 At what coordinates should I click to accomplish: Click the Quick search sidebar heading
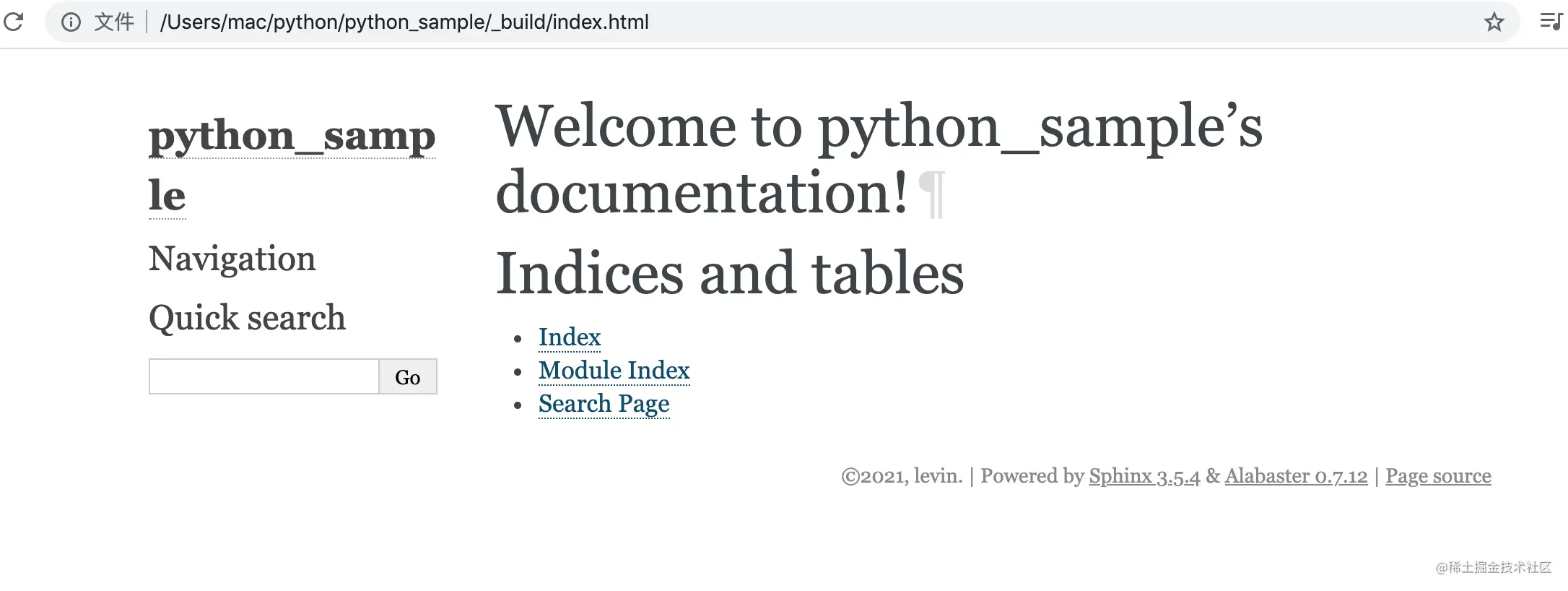tap(247, 318)
